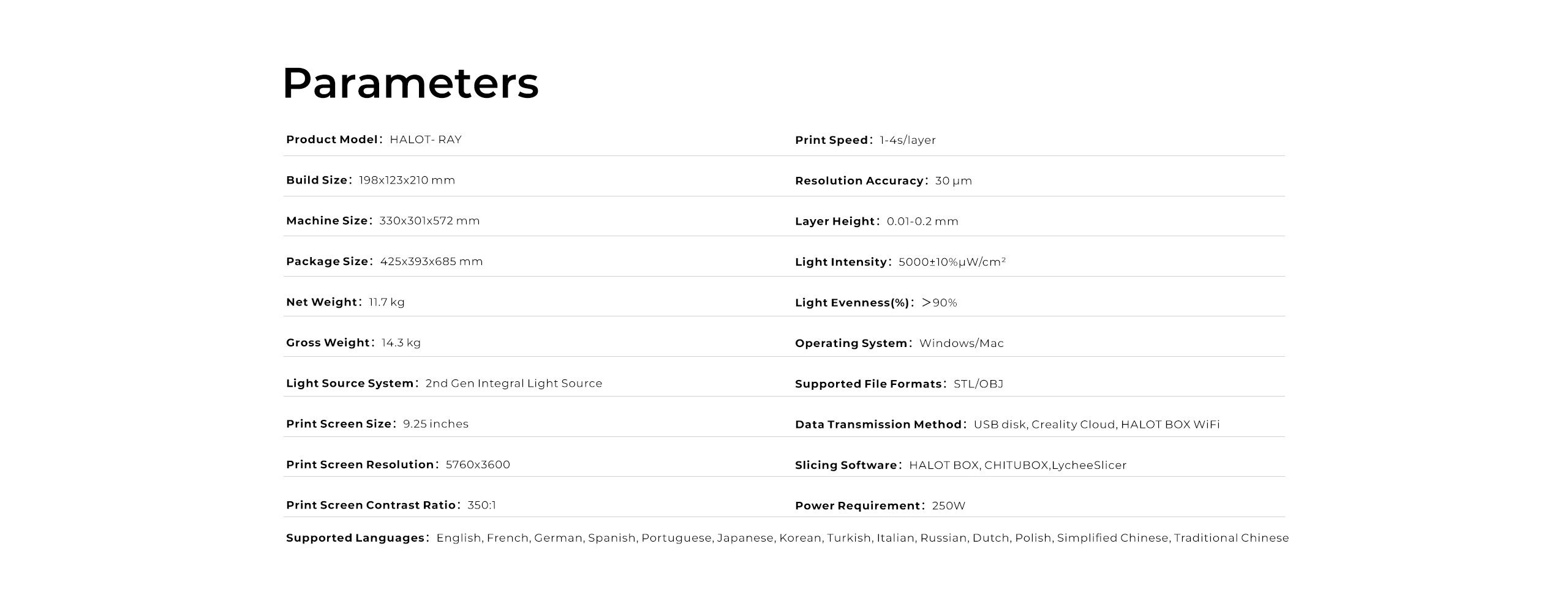Click Print Screen Size 9.25 inches value

tap(435, 424)
